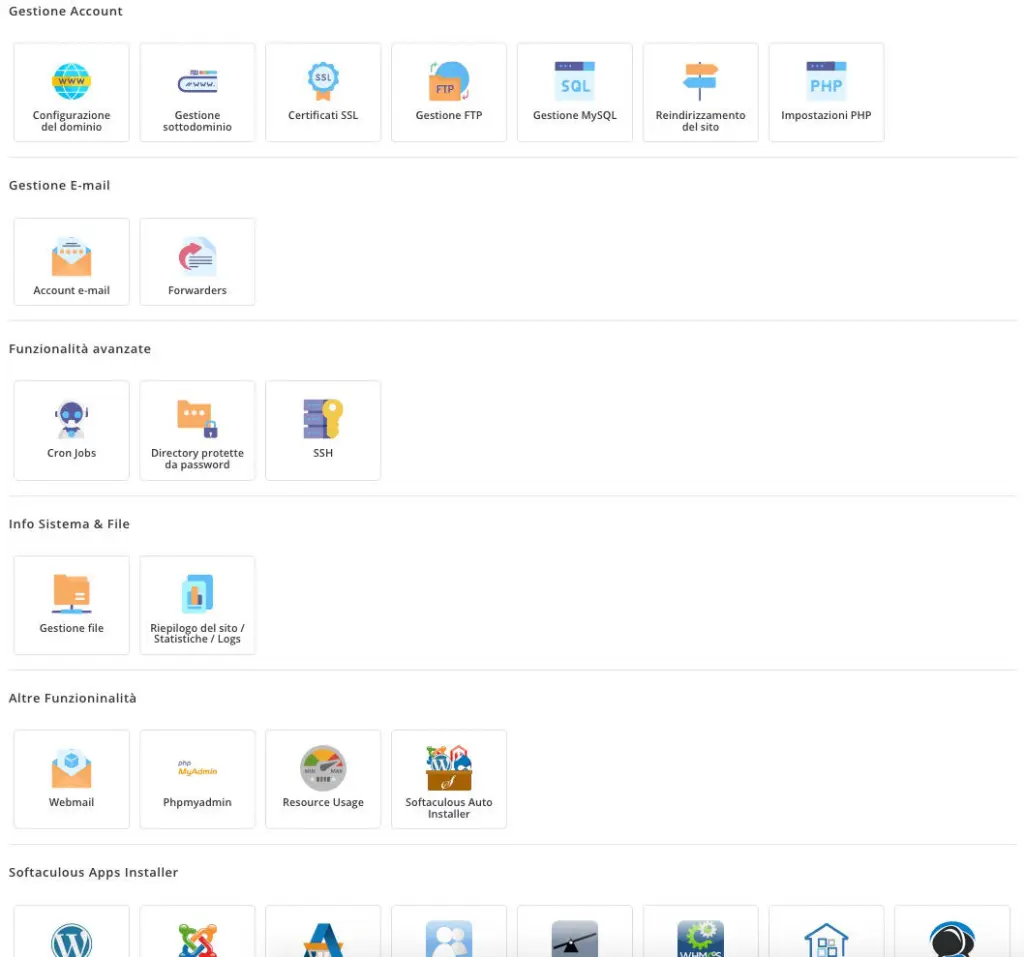Click the Info Sistema & File heading
This screenshot has width=1024, height=957.
[69, 524]
